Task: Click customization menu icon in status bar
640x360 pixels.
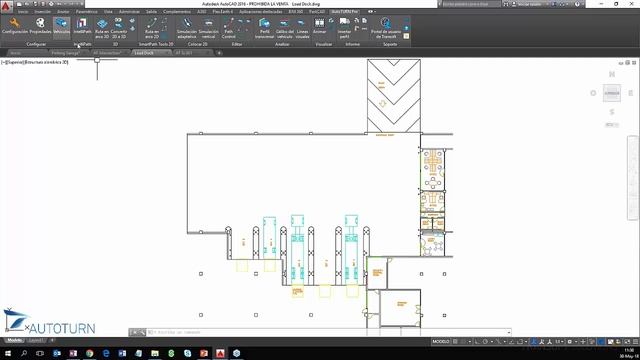Action: pos(635,342)
